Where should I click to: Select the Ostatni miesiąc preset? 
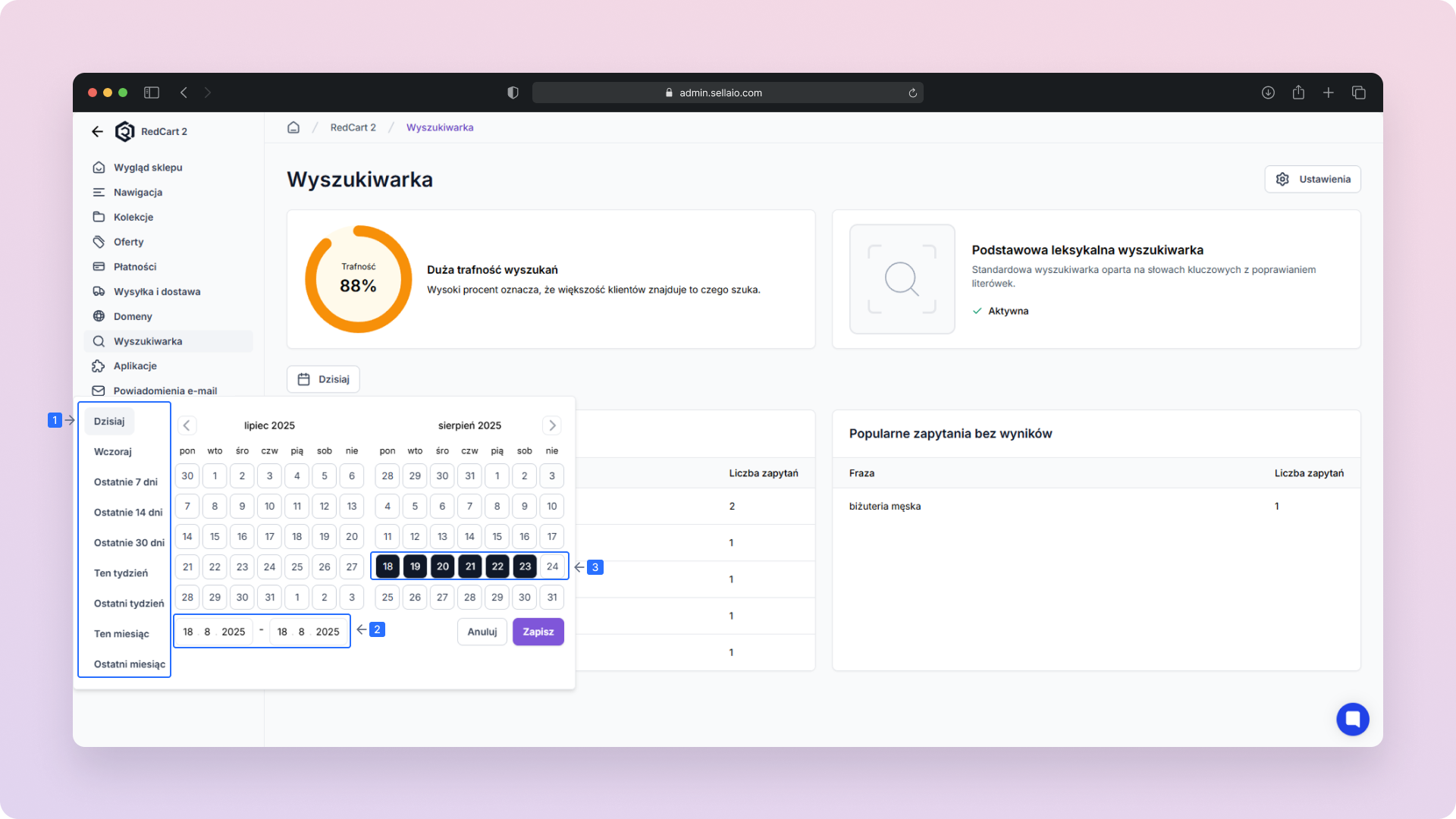coord(130,664)
